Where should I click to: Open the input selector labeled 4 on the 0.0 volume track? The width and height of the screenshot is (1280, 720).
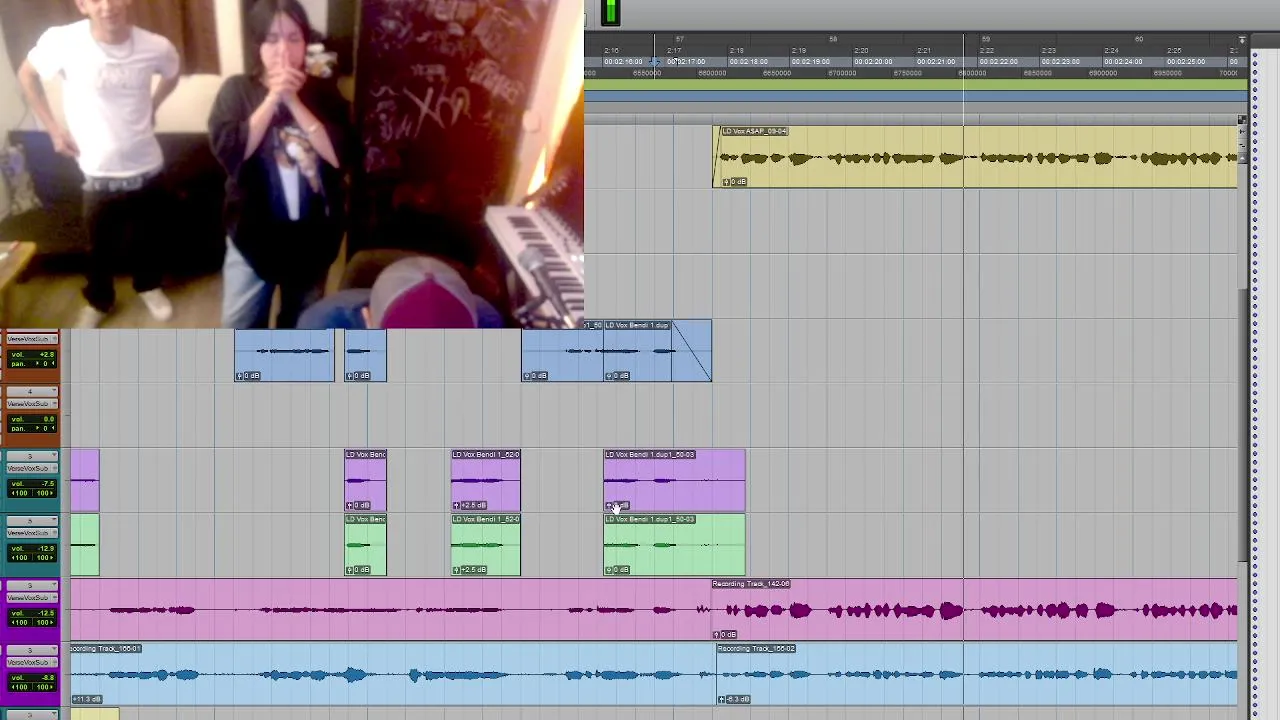[32, 393]
